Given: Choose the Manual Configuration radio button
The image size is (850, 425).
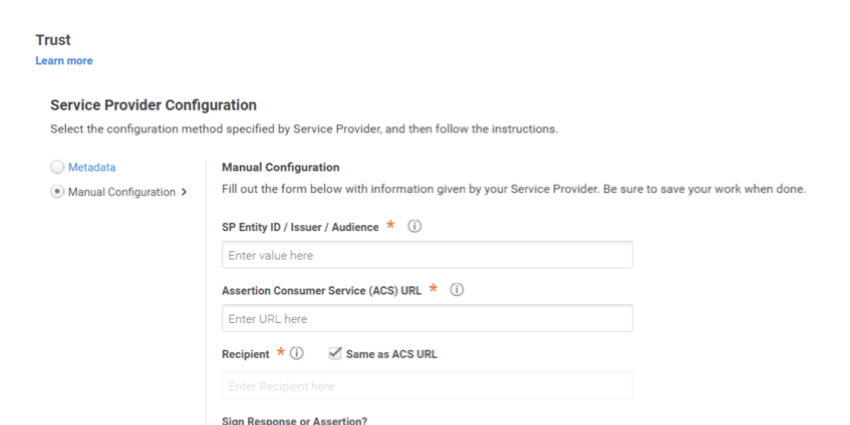Looking at the screenshot, I should click(x=57, y=192).
